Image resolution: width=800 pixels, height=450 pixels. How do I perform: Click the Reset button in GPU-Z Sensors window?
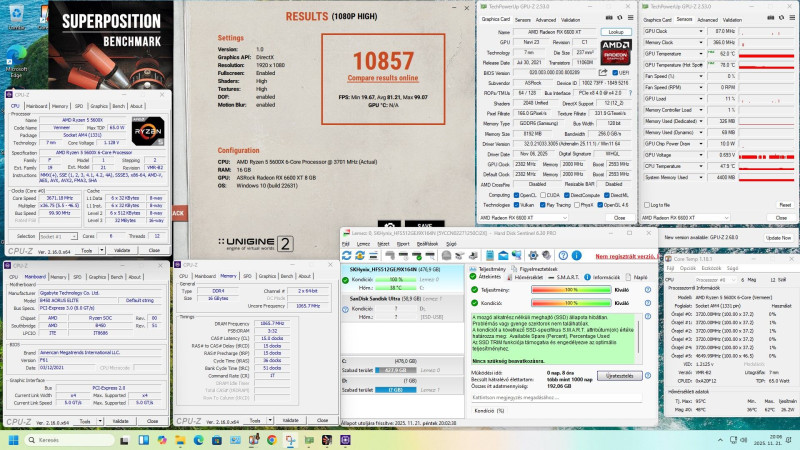tap(785, 205)
